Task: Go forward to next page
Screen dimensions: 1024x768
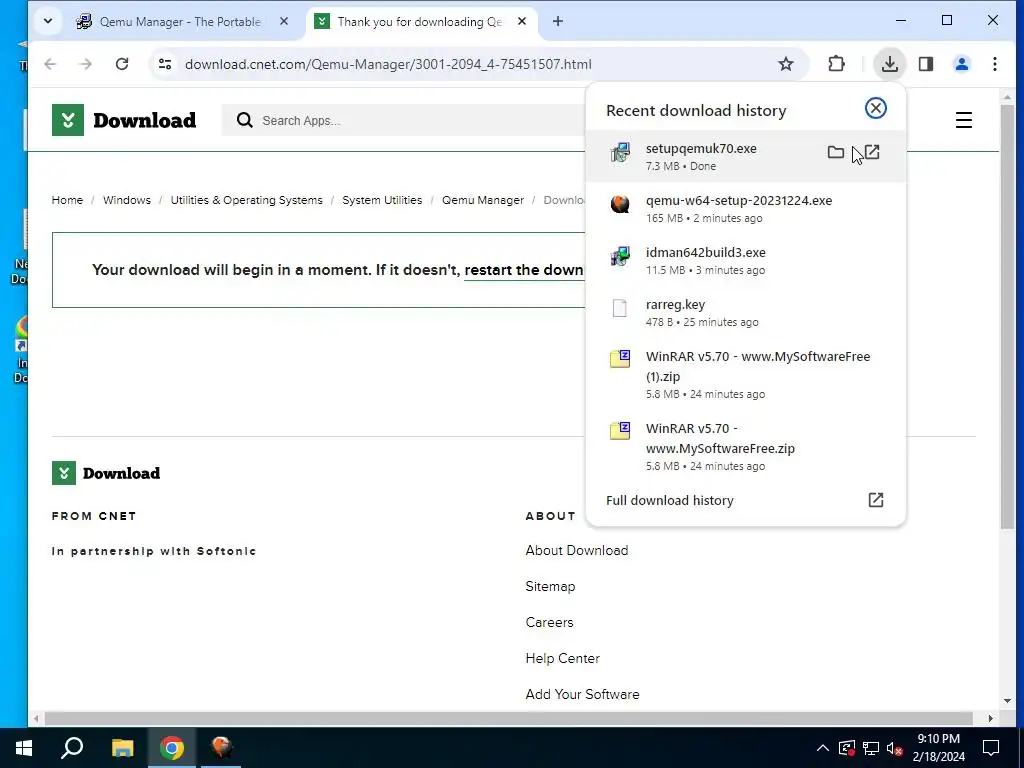Action: pyautogui.click(x=86, y=64)
